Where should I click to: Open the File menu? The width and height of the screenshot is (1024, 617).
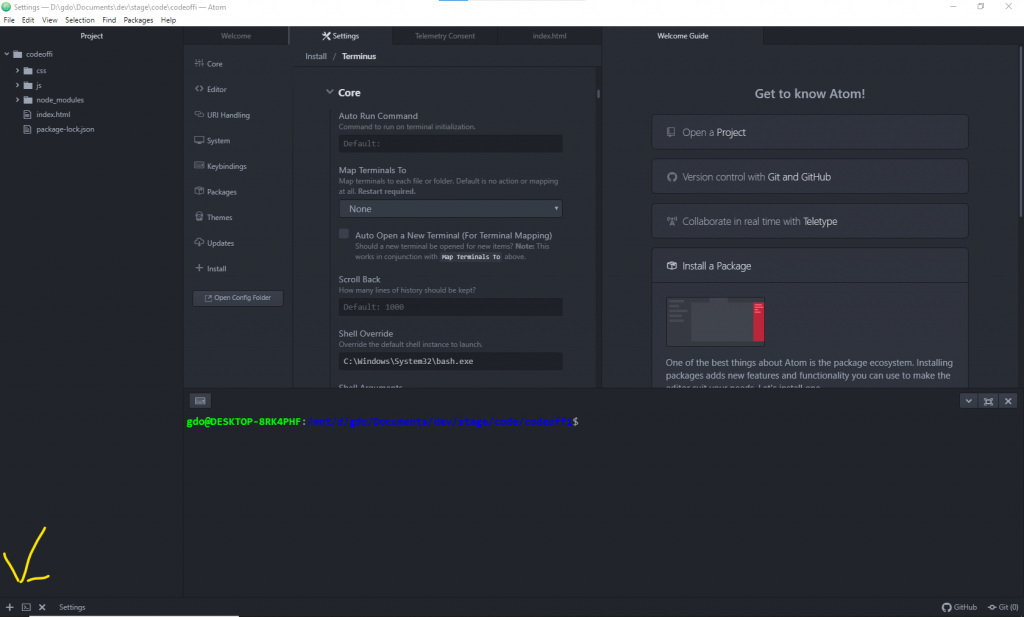(9, 20)
